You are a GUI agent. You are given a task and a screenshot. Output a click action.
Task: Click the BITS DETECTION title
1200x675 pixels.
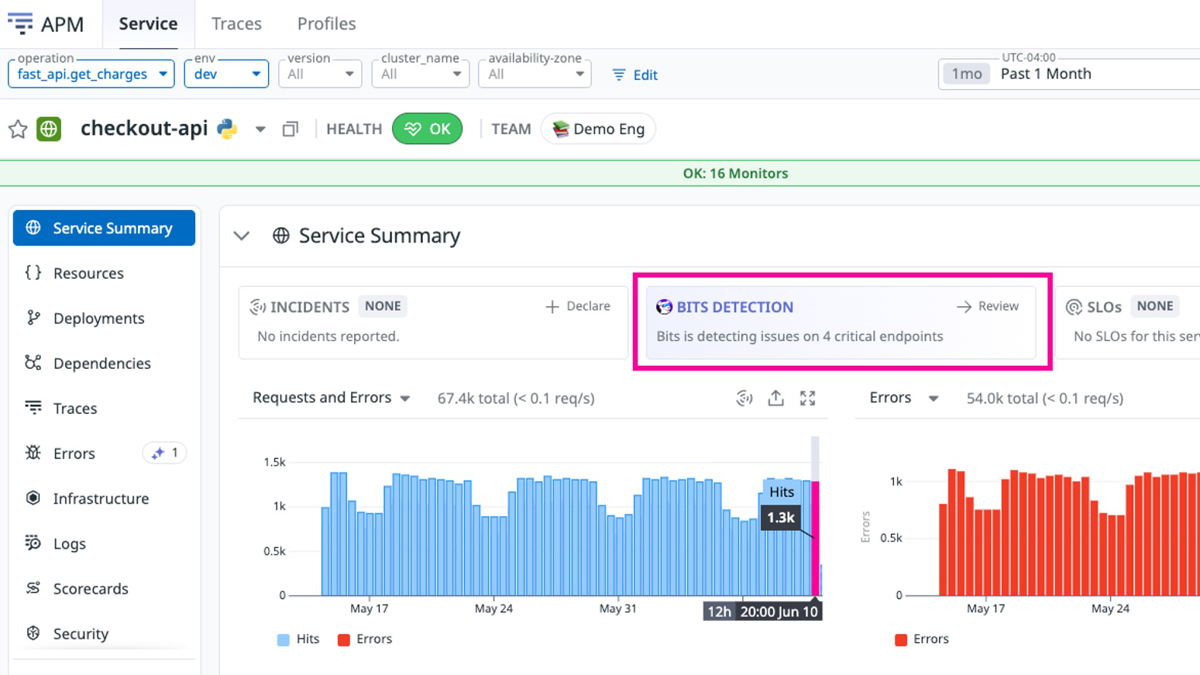coord(735,307)
